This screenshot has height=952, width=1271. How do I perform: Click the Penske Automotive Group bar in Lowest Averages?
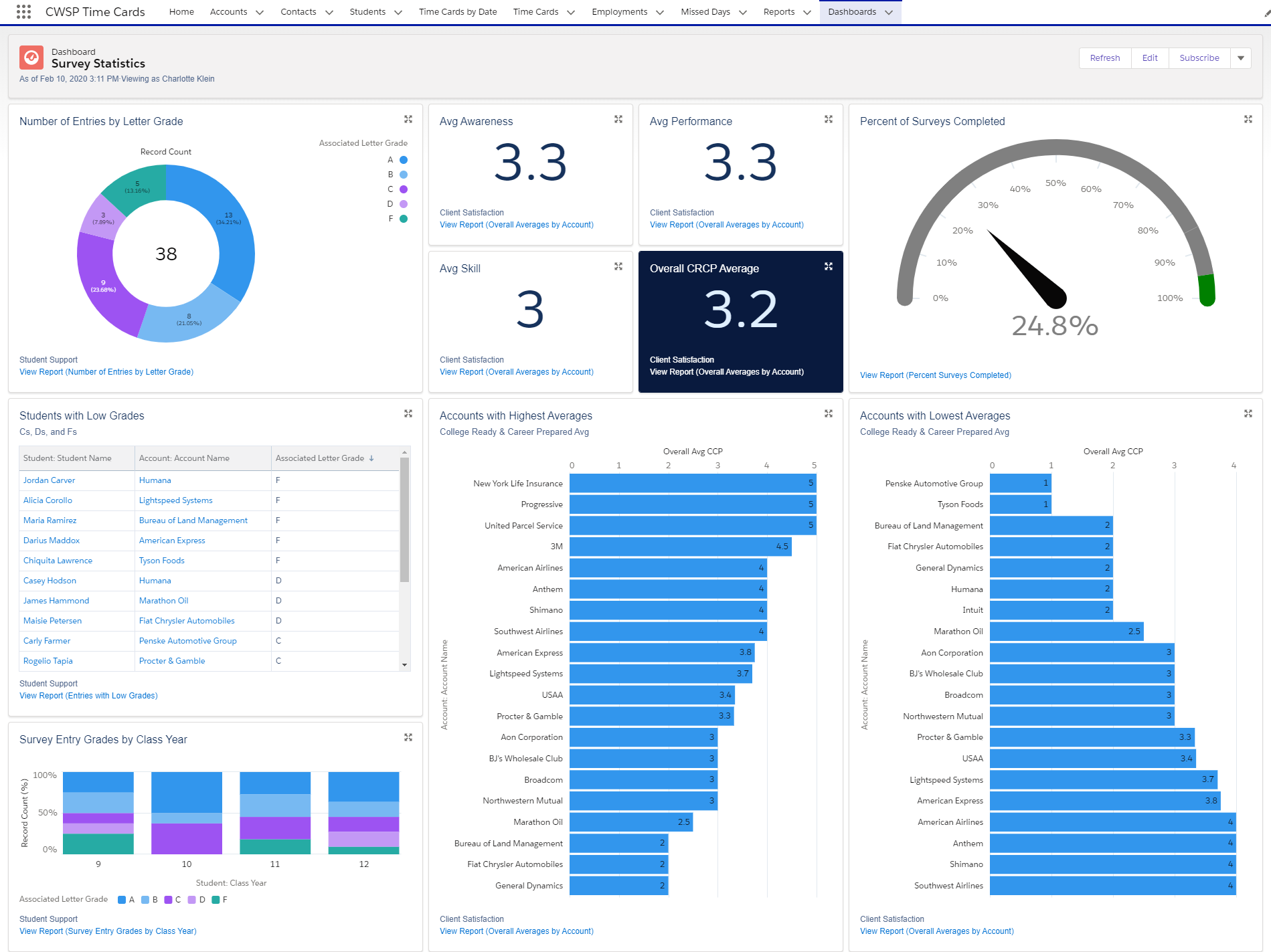[x=1021, y=483]
